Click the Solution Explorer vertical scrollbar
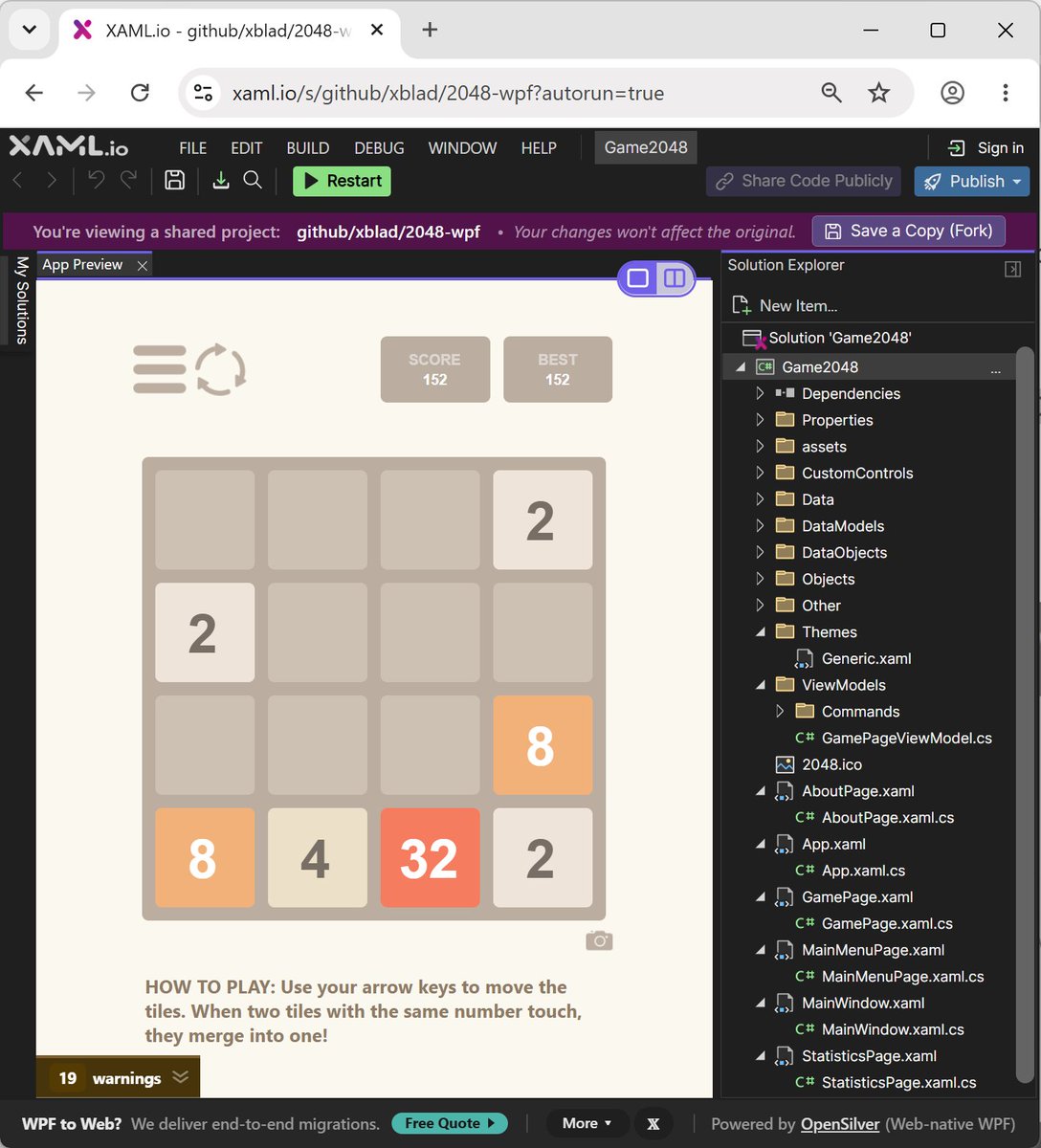This screenshot has width=1041, height=1148. click(1025, 715)
